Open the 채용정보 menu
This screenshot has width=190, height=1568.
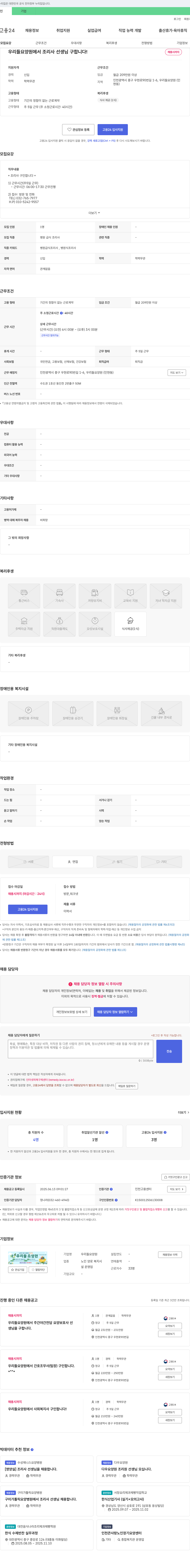[32, 30]
